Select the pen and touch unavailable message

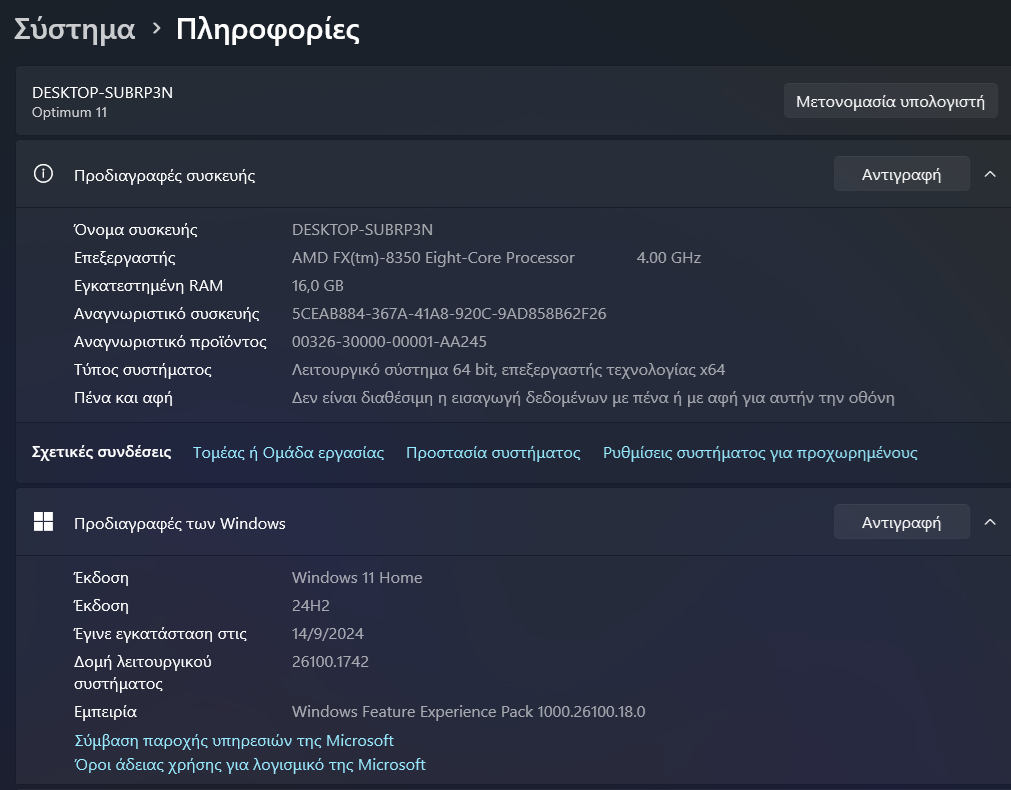(x=593, y=398)
